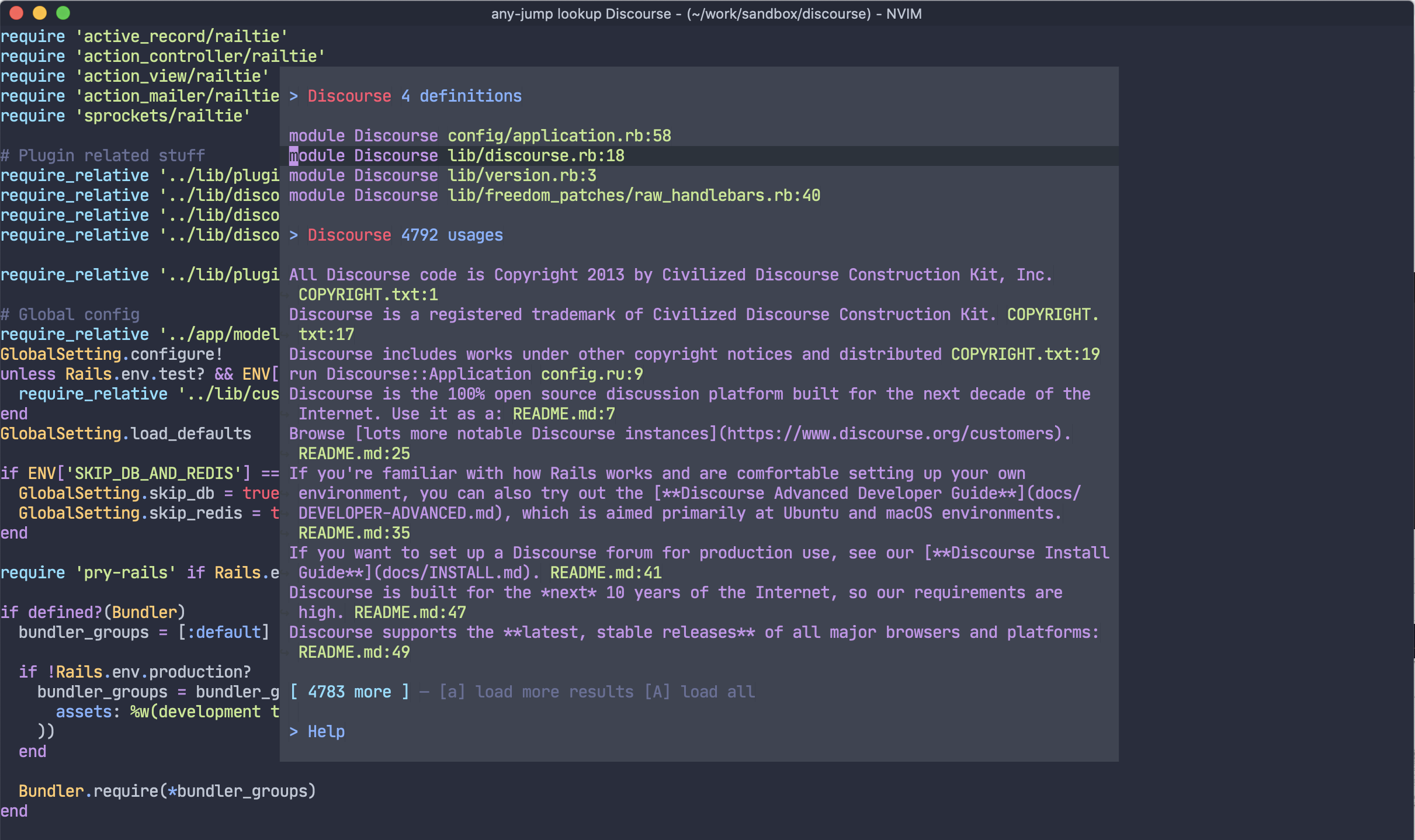1415x840 pixels.
Task: Select the 4783 more indicator
Action: point(349,692)
